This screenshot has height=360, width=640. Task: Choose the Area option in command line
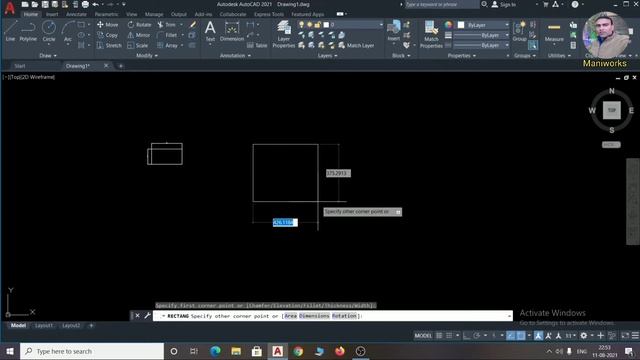[291, 316]
